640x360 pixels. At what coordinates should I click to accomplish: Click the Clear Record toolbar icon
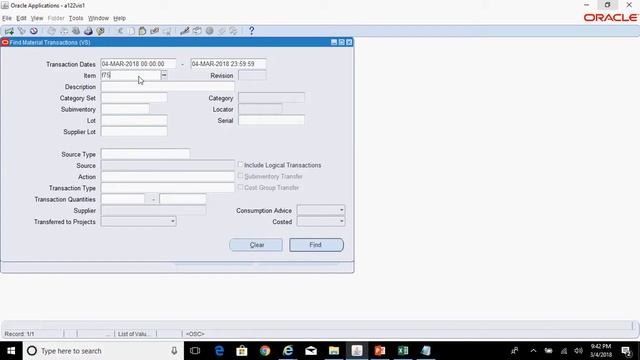pos(154,31)
